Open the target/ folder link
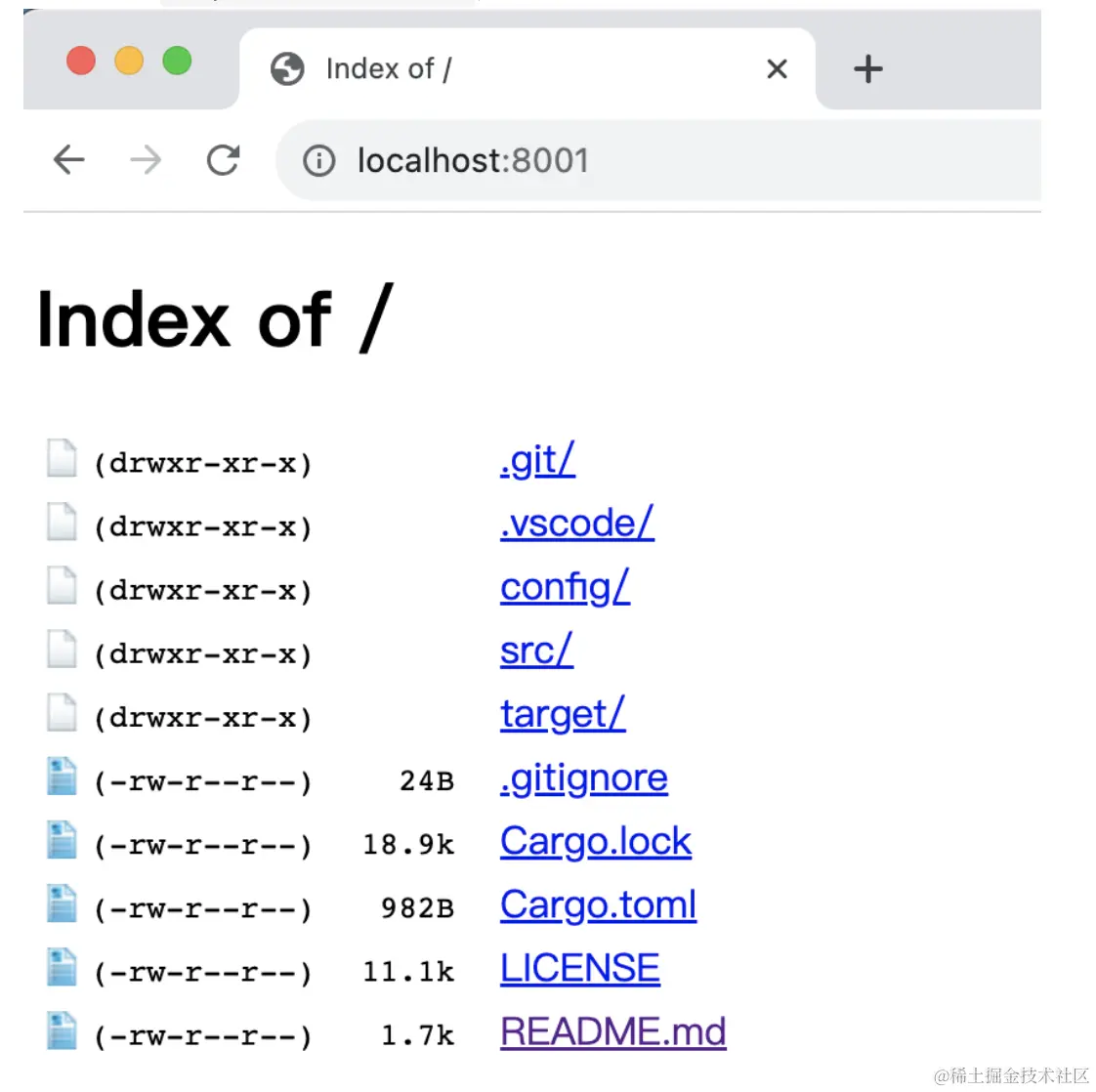This screenshot has width=1096, height=1092. [563, 714]
